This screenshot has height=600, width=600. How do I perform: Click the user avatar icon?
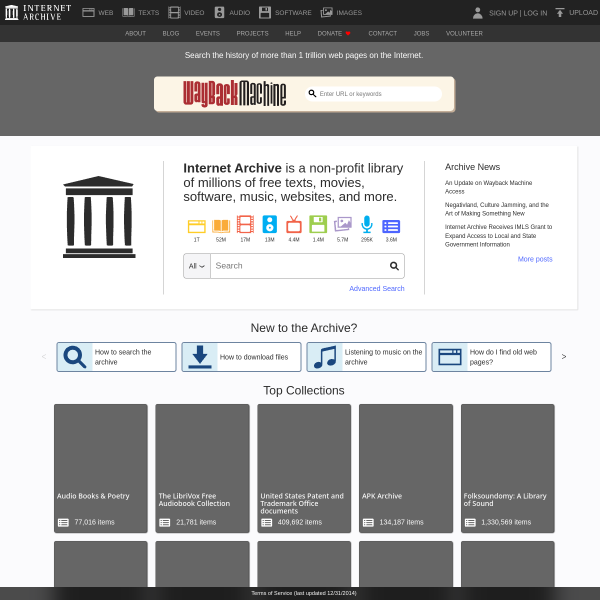click(478, 13)
